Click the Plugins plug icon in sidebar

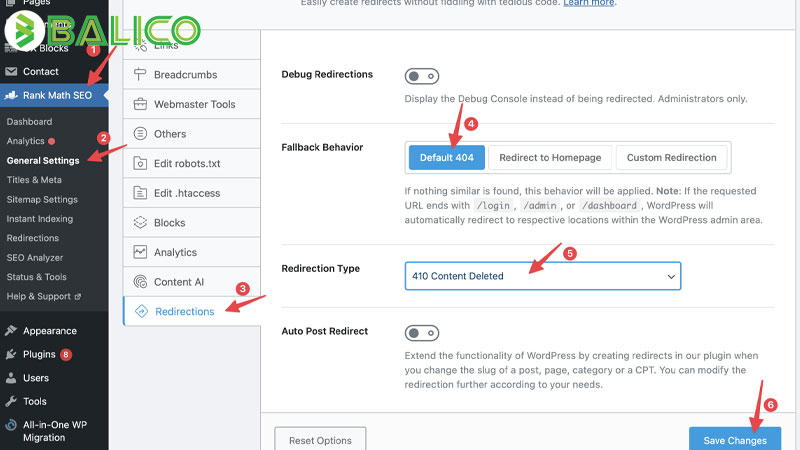[x=11, y=354]
